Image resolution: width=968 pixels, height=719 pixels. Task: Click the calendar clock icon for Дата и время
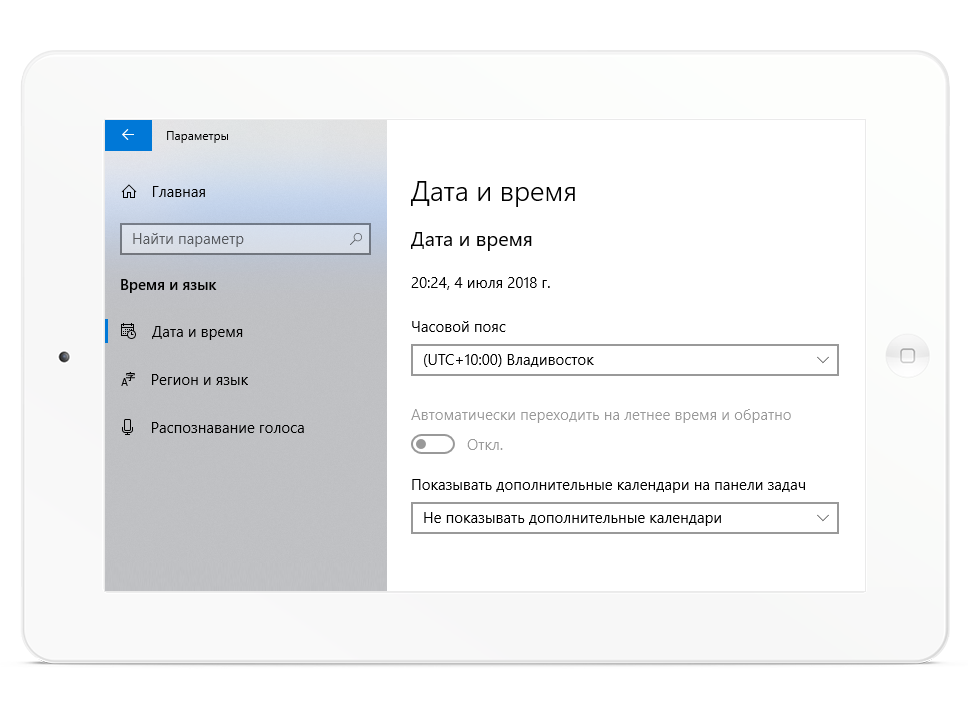128,332
